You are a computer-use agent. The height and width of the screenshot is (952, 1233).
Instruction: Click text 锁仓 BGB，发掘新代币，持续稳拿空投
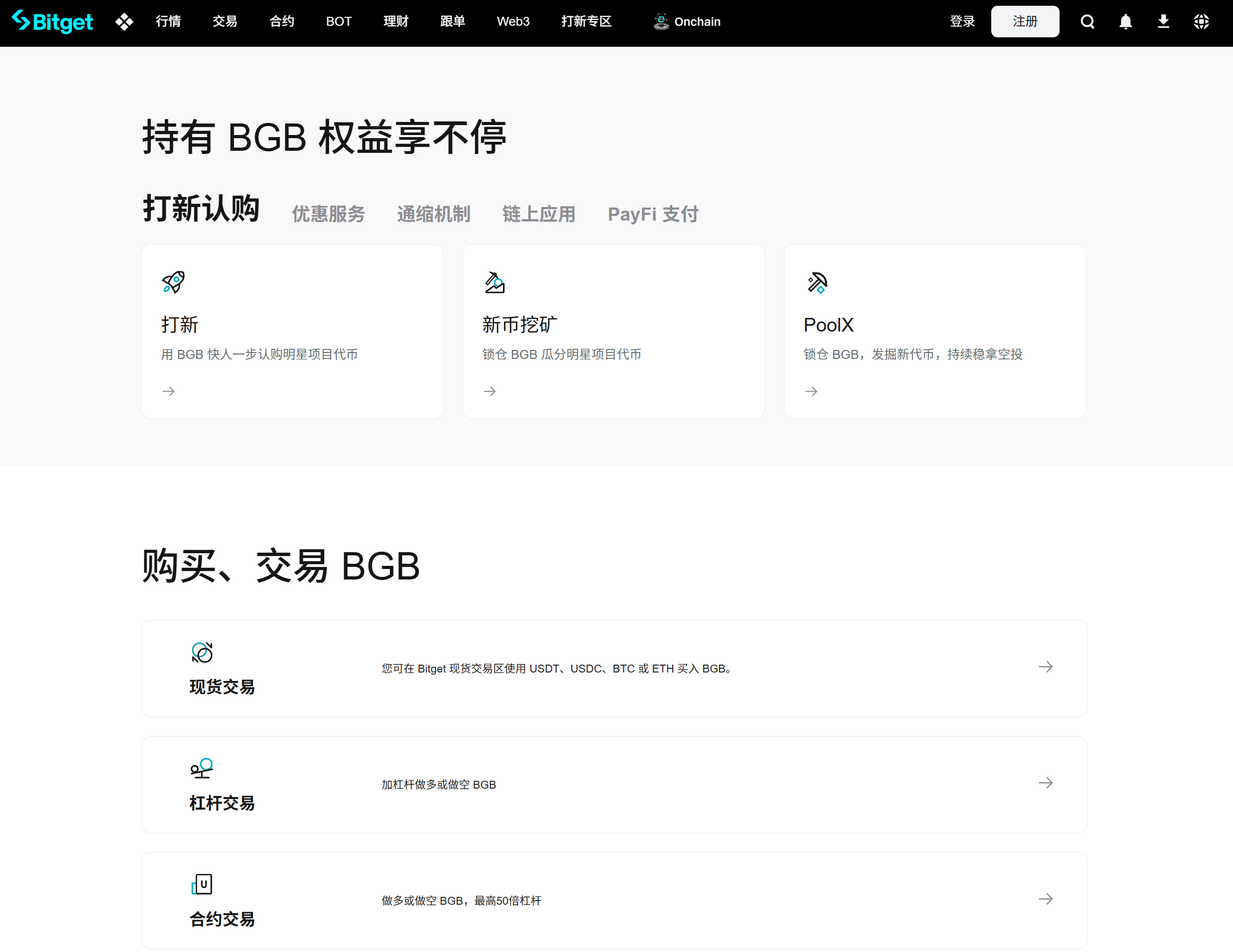point(913,355)
